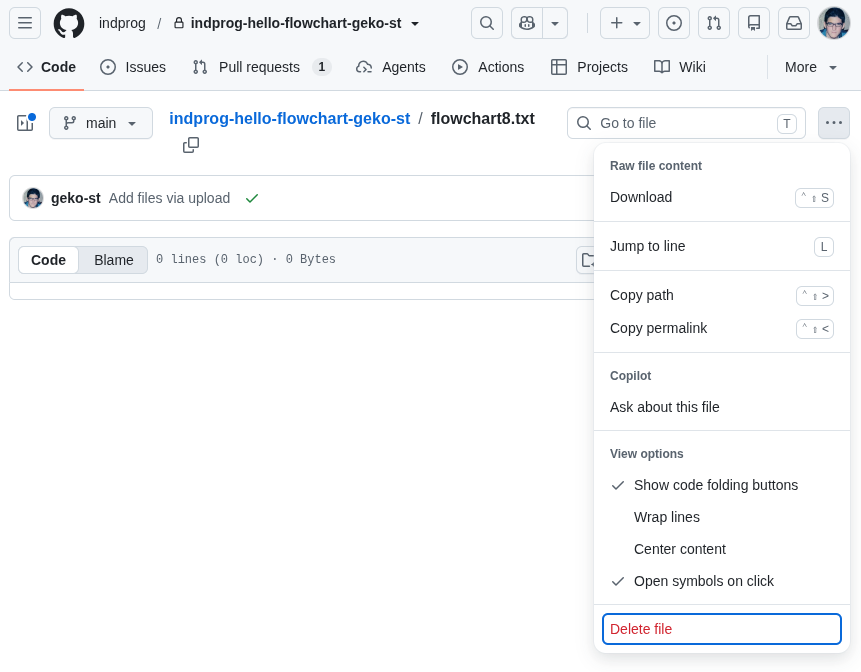Focus the Go to file search field
861x672 pixels.
(686, 123)
